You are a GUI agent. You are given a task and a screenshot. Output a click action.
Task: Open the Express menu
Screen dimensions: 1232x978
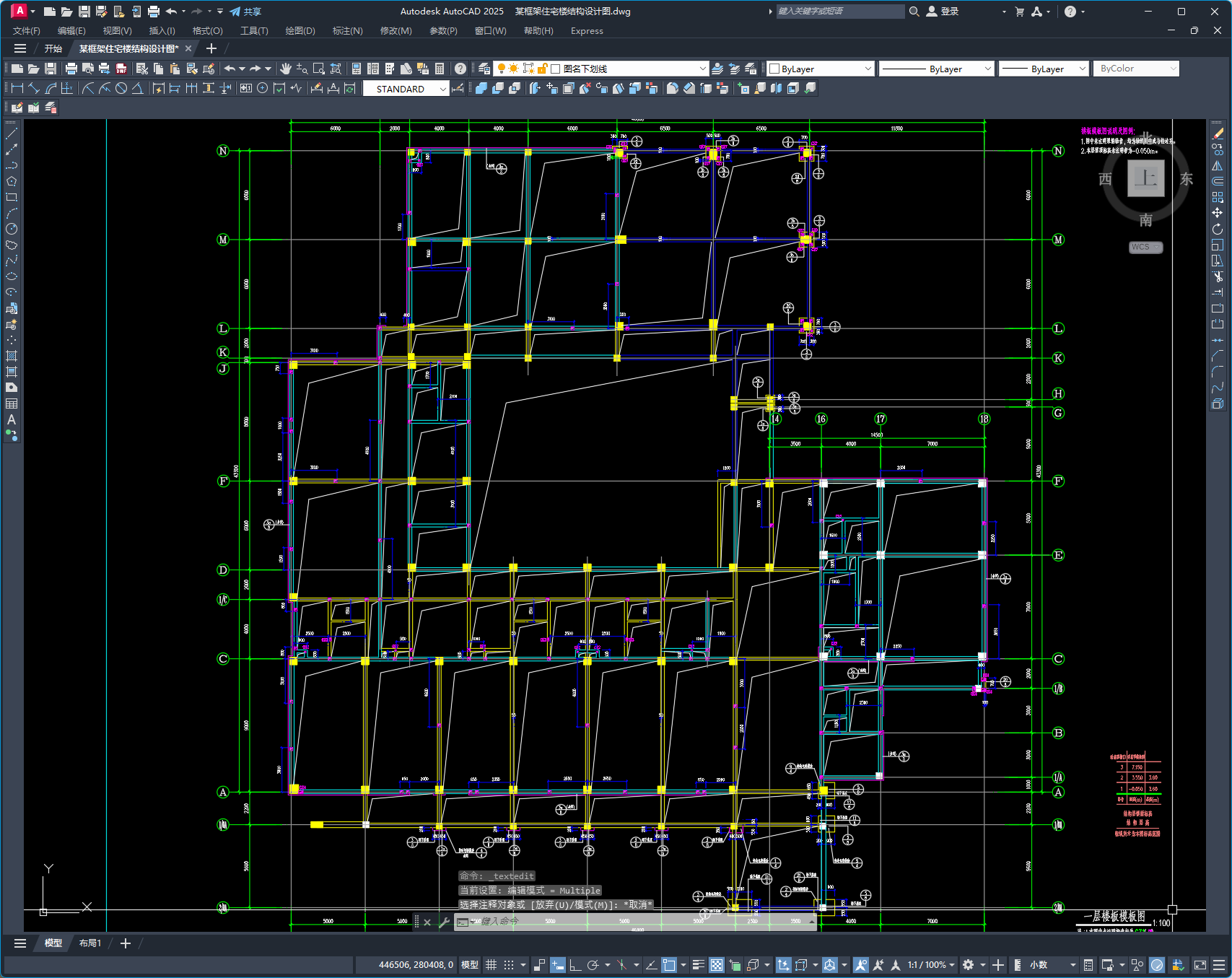point(587,31)
